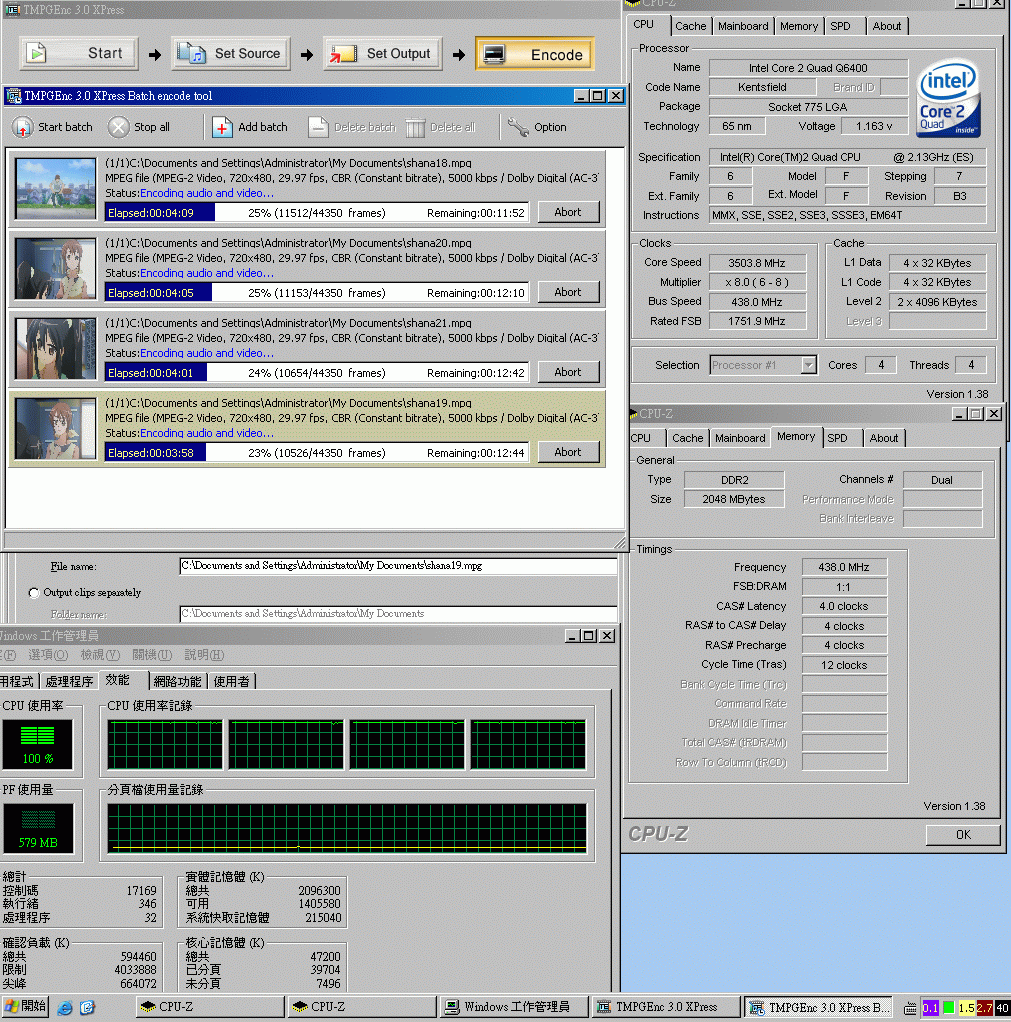1011x1022 pixels.
Task: Click purple 0.1 tray indicator
Action: click(x=930, y=1008)
